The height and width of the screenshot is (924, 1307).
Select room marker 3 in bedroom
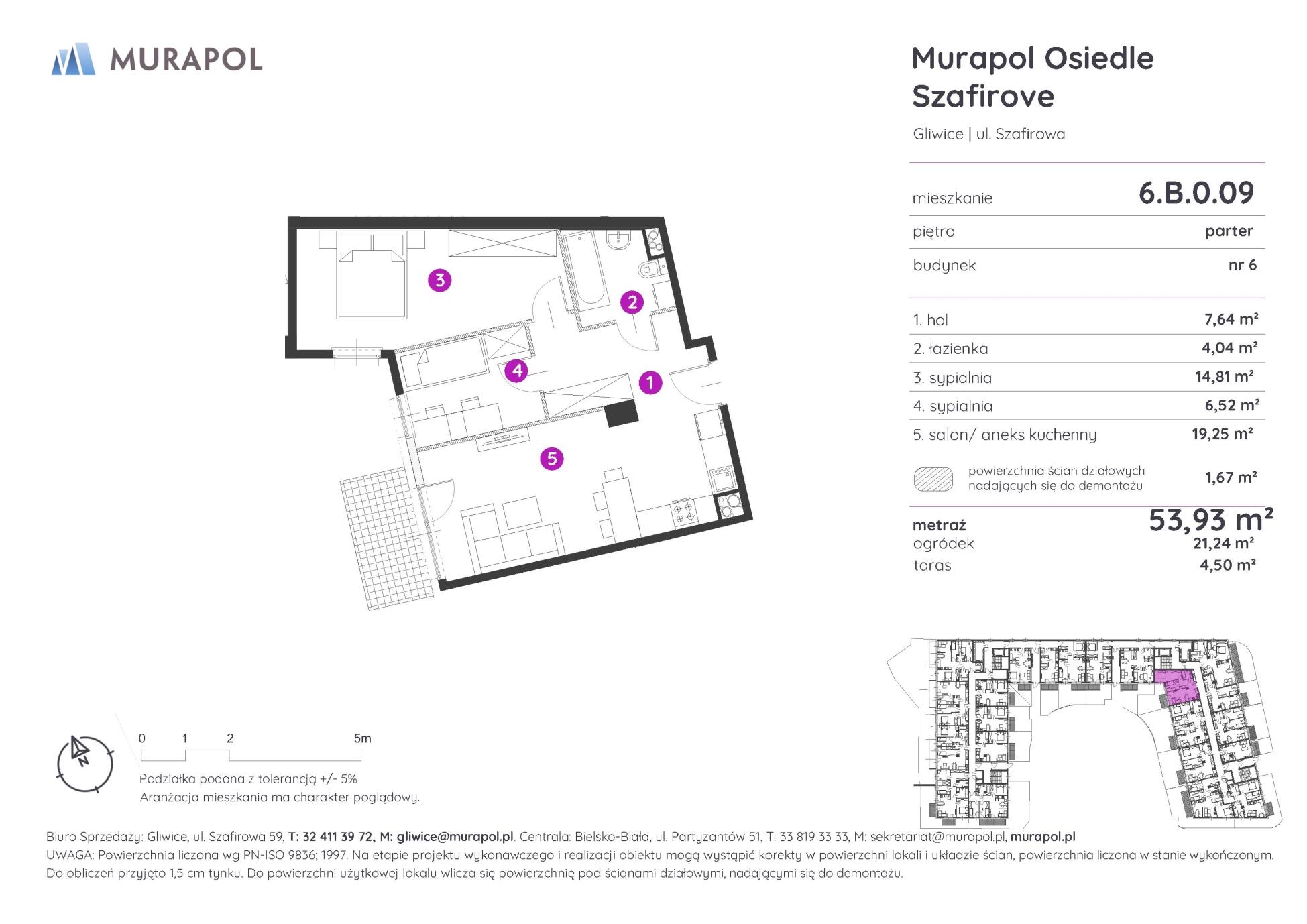440,280
